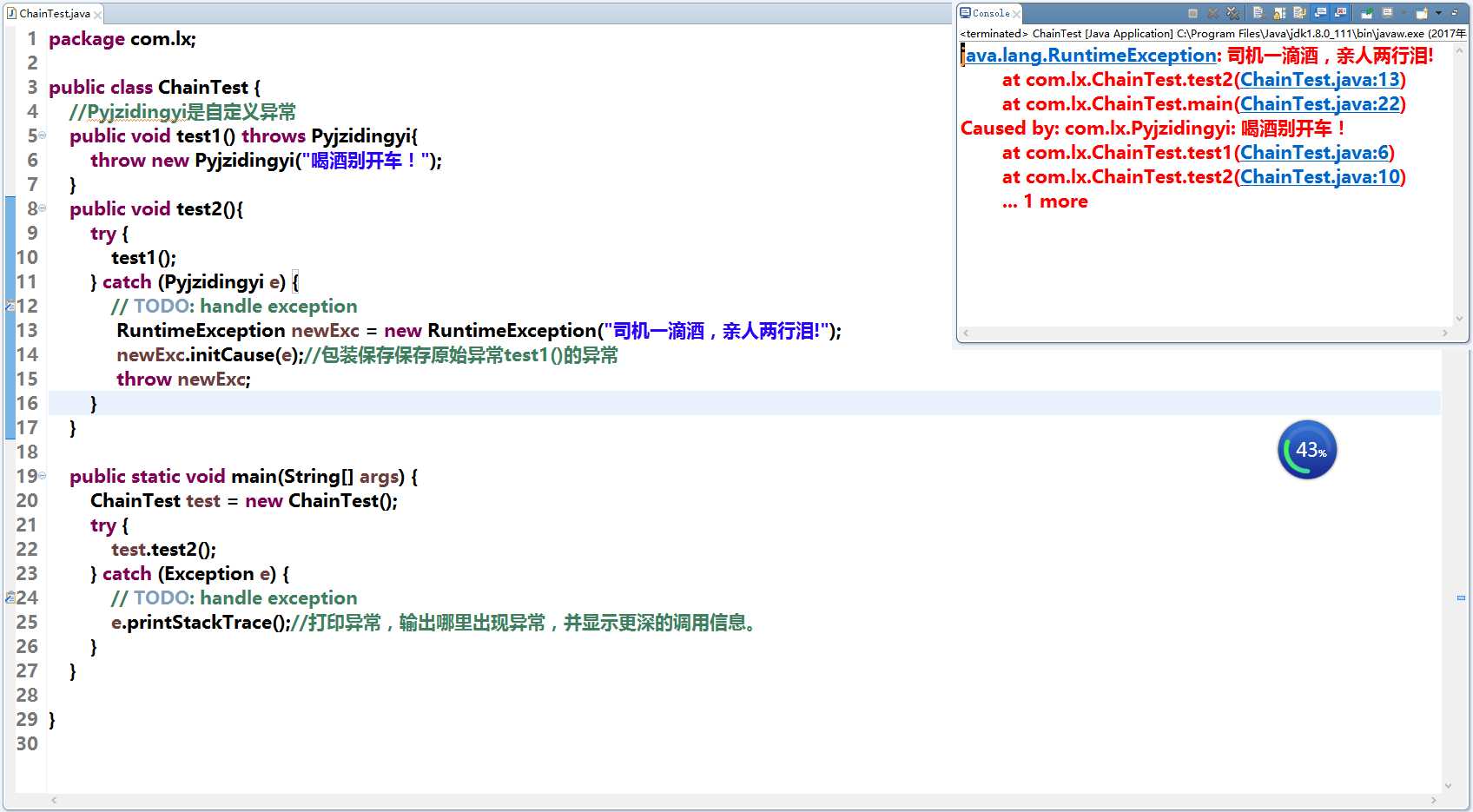Screen dimensions: 1473x812
Task: Click 'test.test2();' on line 22
Action: click(x=163, y=550)
